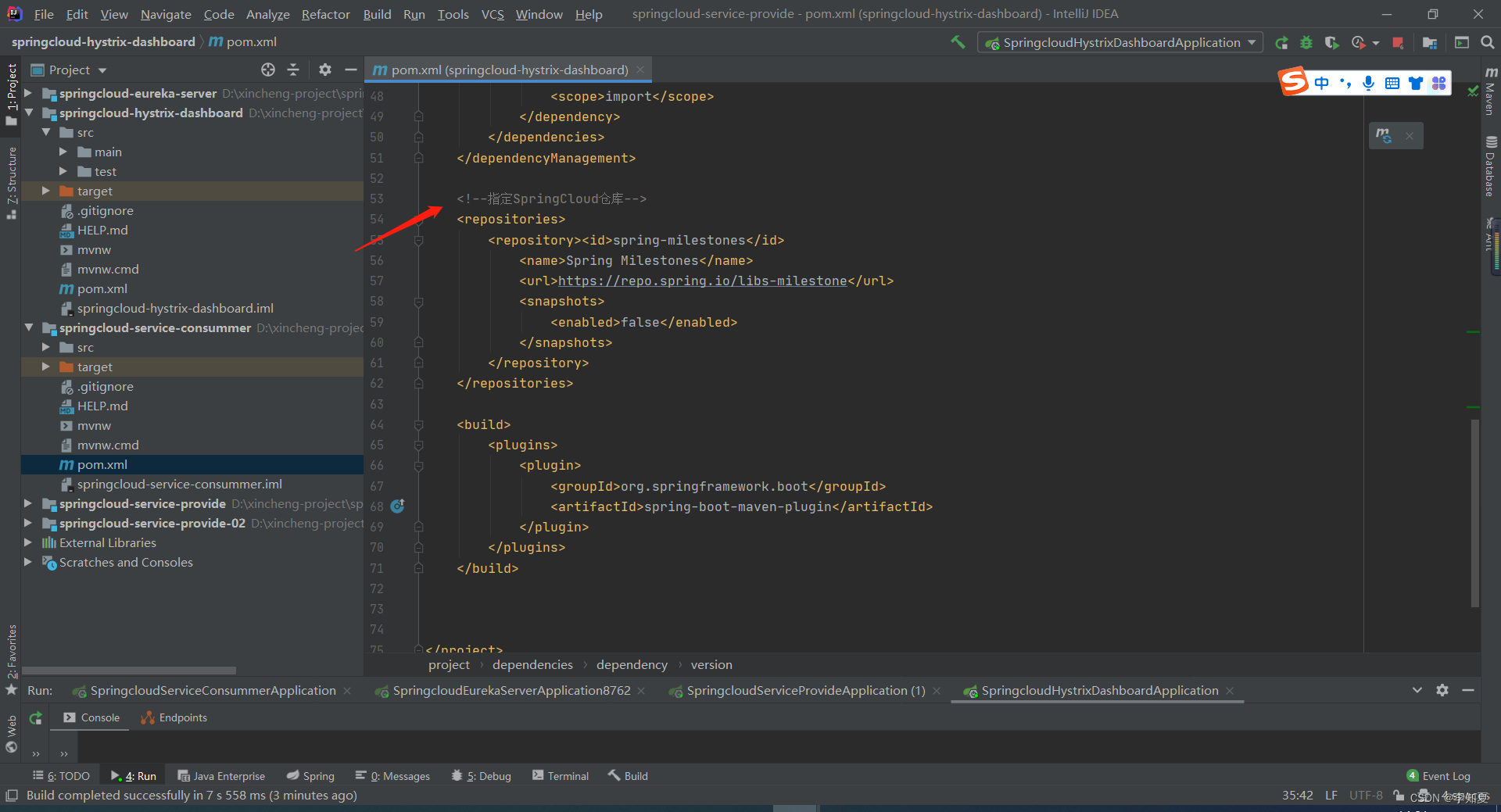Click the green Debug bug icon
Image resolution: width=1501 pixels, height=812 pixels.
(x=1306, y=43)
